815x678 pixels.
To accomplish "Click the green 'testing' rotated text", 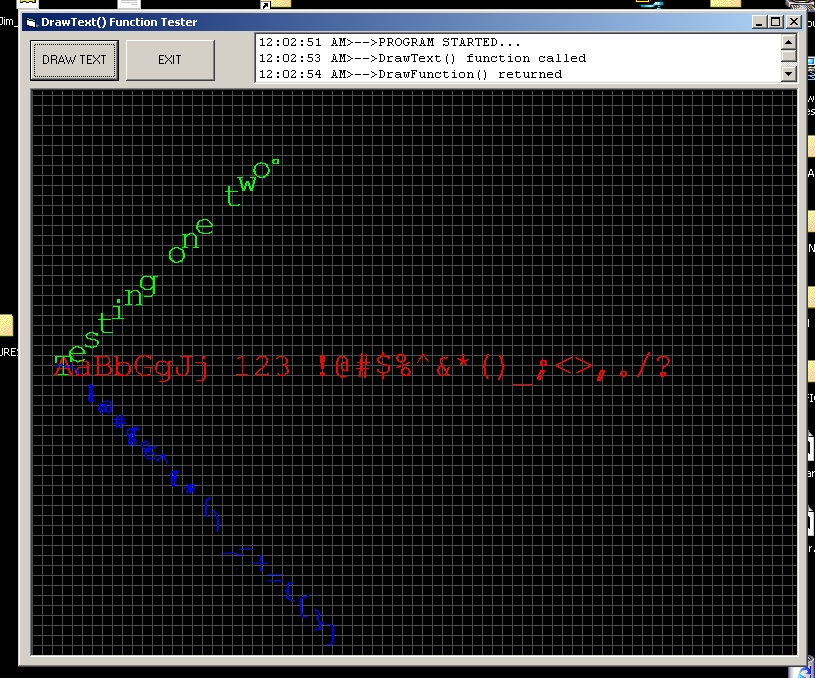I will click(107, 324).
